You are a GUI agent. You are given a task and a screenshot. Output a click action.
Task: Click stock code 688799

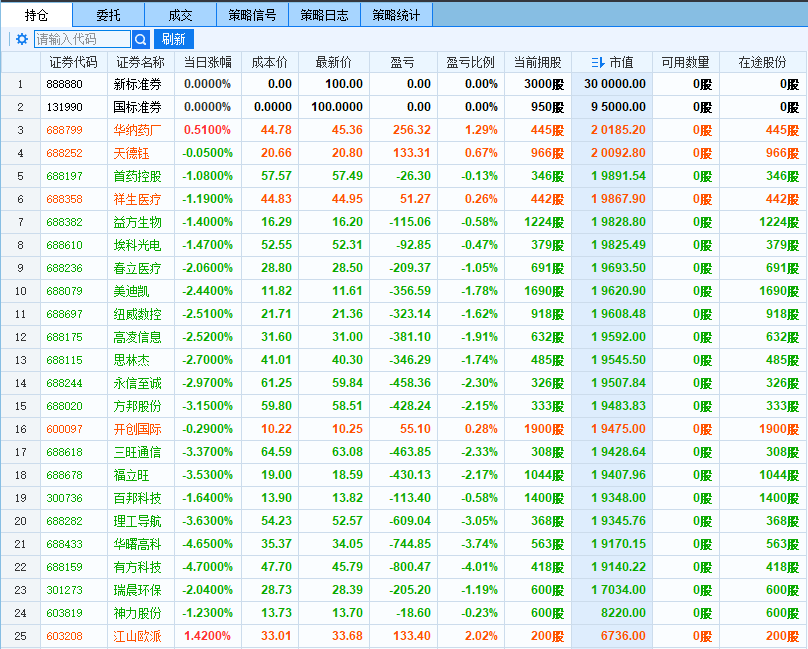point(64,130)
